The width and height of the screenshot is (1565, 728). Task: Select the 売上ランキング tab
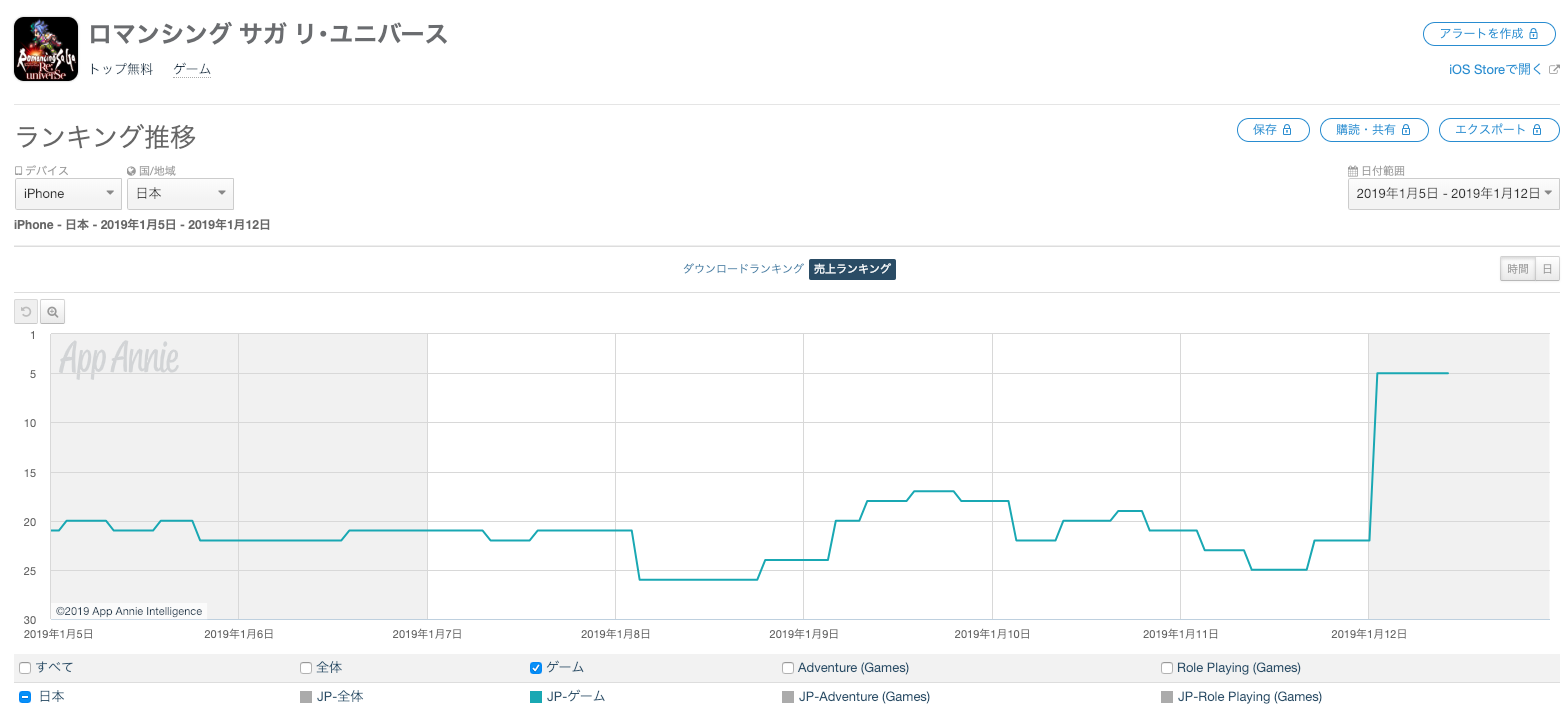click(x=852, y=269)
